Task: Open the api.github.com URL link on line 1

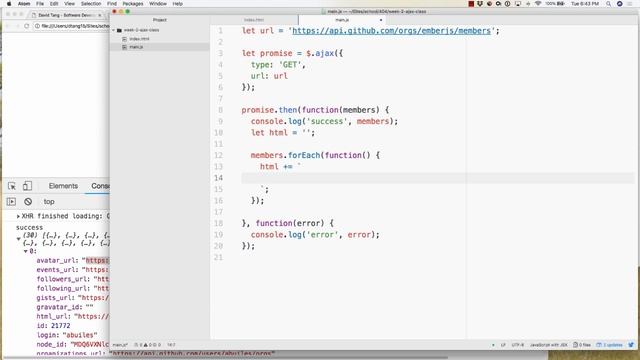Action: 391,31
